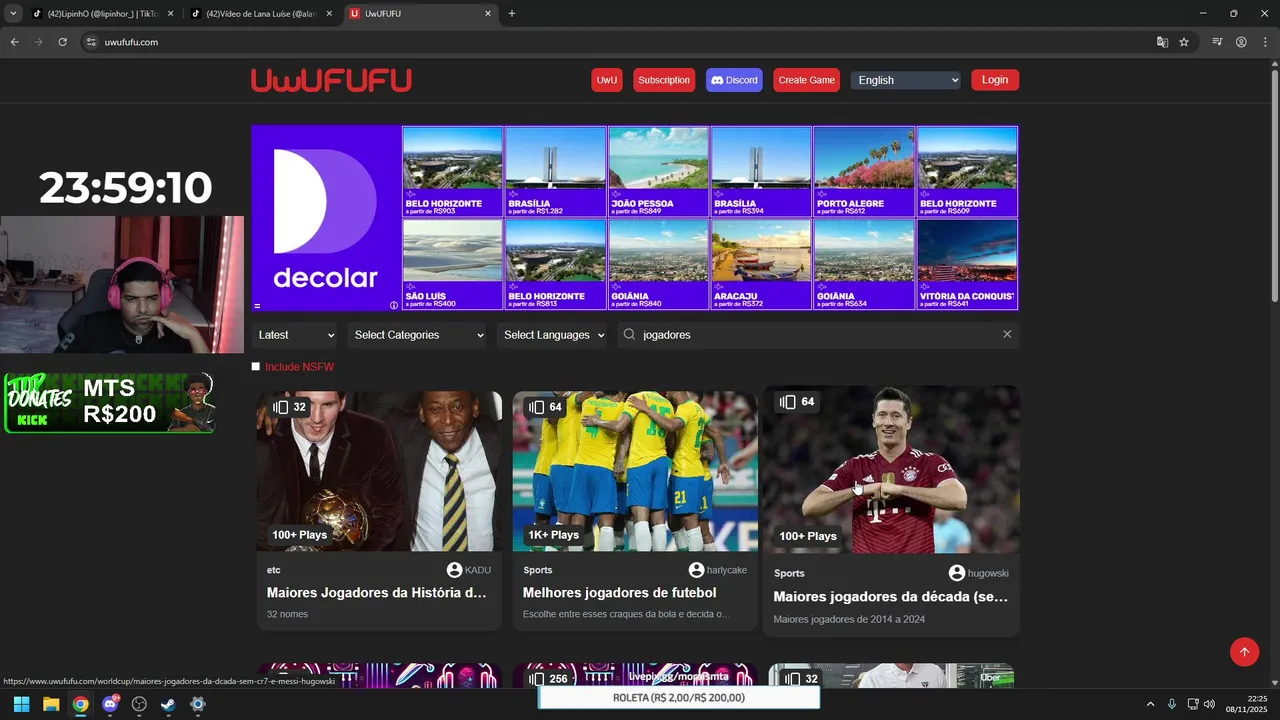This screenshot has width=1280, height=720.
Task: Expand the Select Categories dropdown
Action: click(418, 335)
